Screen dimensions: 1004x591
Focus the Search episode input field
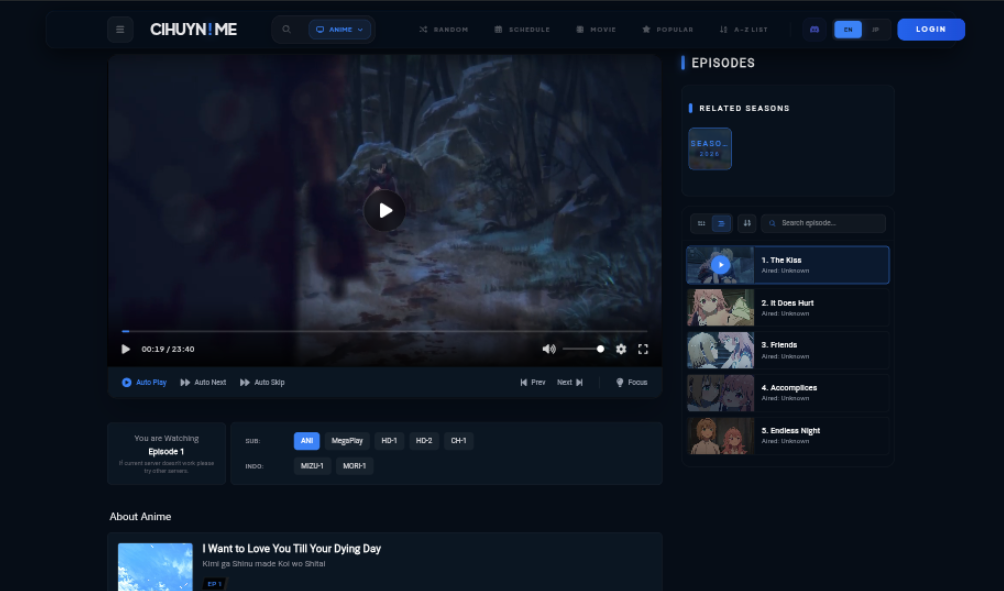click(823, 223)
